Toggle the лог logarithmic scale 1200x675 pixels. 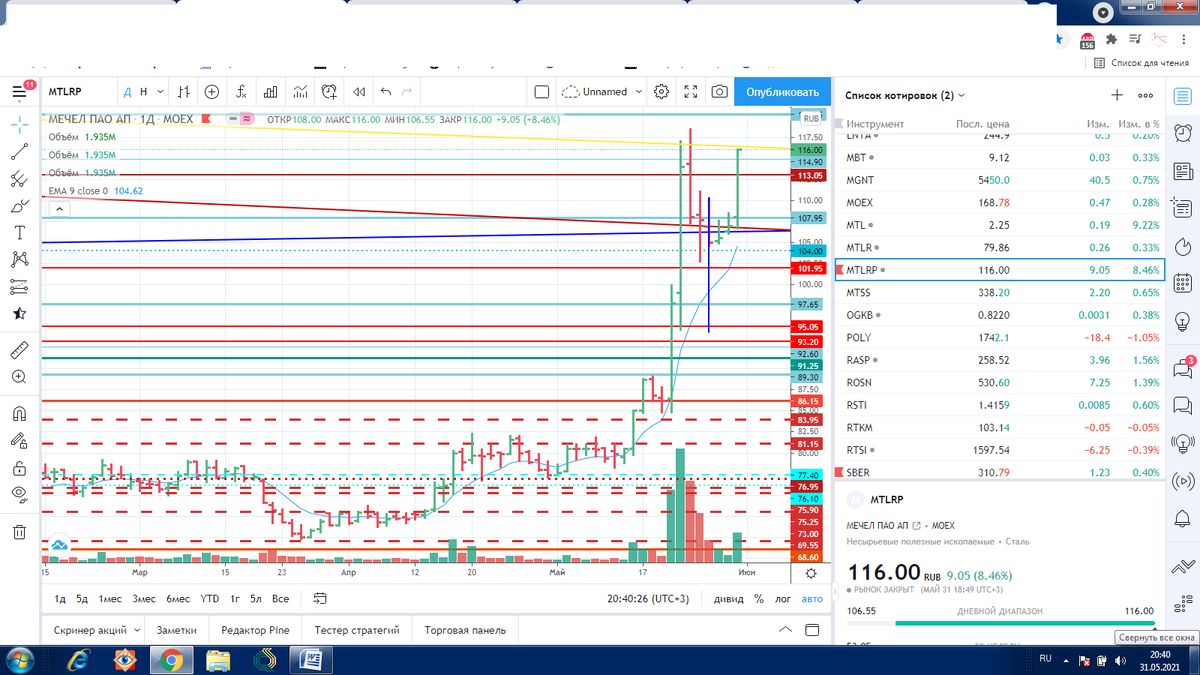783,599
